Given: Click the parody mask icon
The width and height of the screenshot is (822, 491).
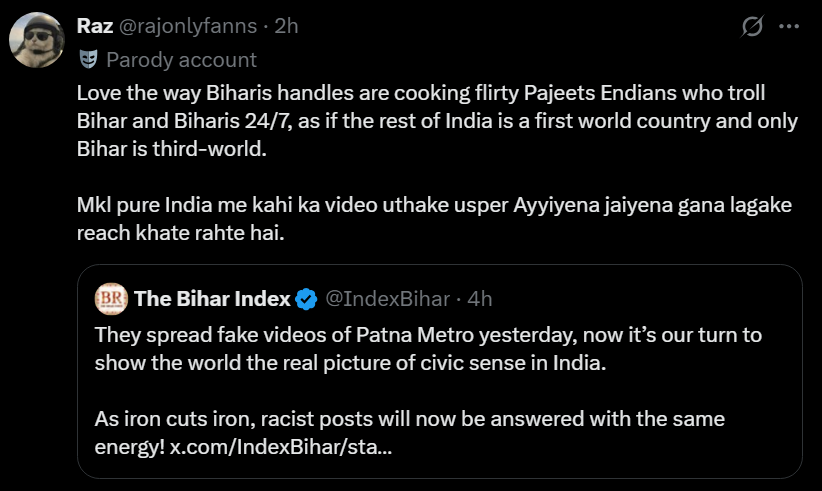Looking at the screenshot, I should point(88,59).
